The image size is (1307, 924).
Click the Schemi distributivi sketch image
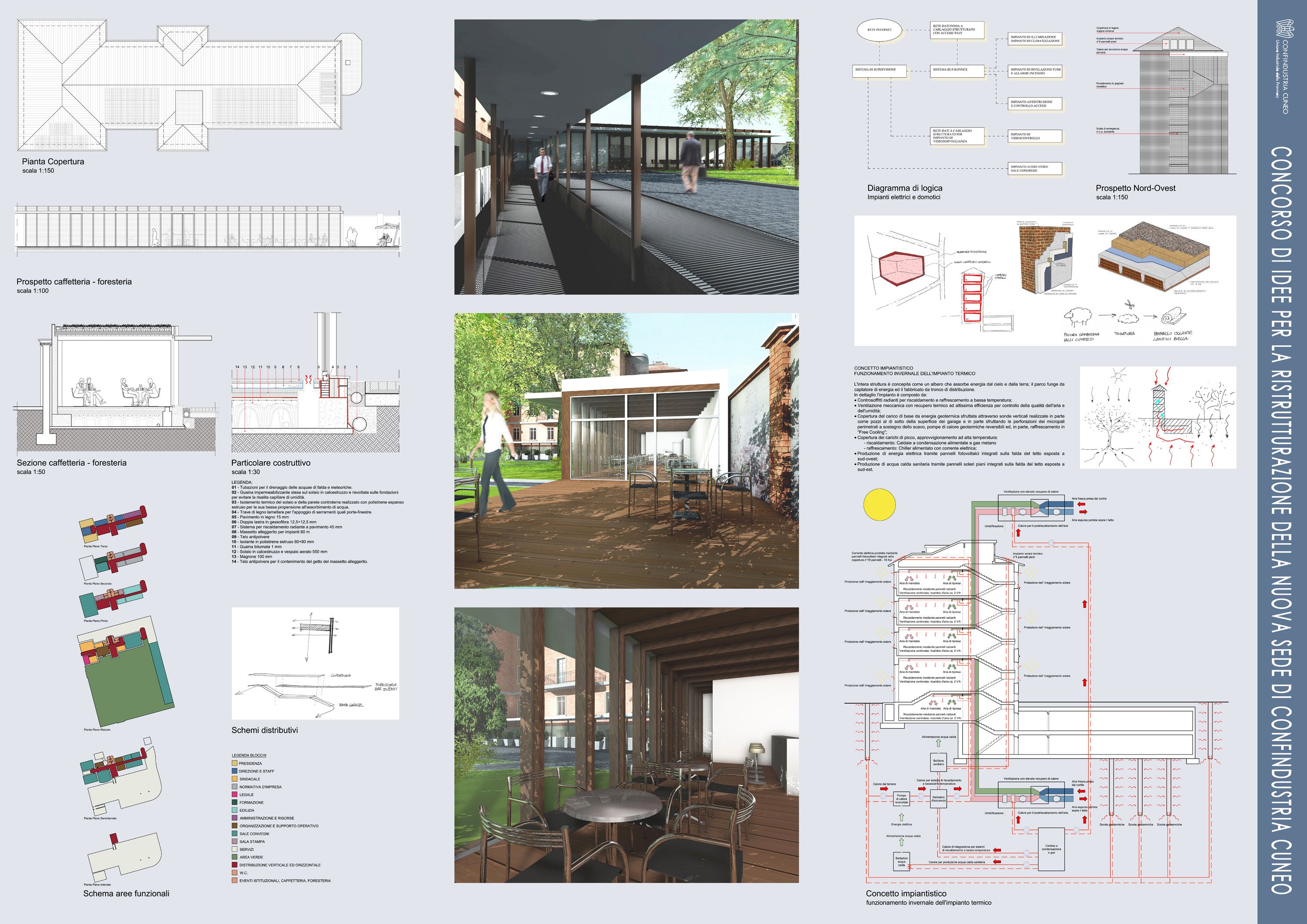click(x=315, y=663)
